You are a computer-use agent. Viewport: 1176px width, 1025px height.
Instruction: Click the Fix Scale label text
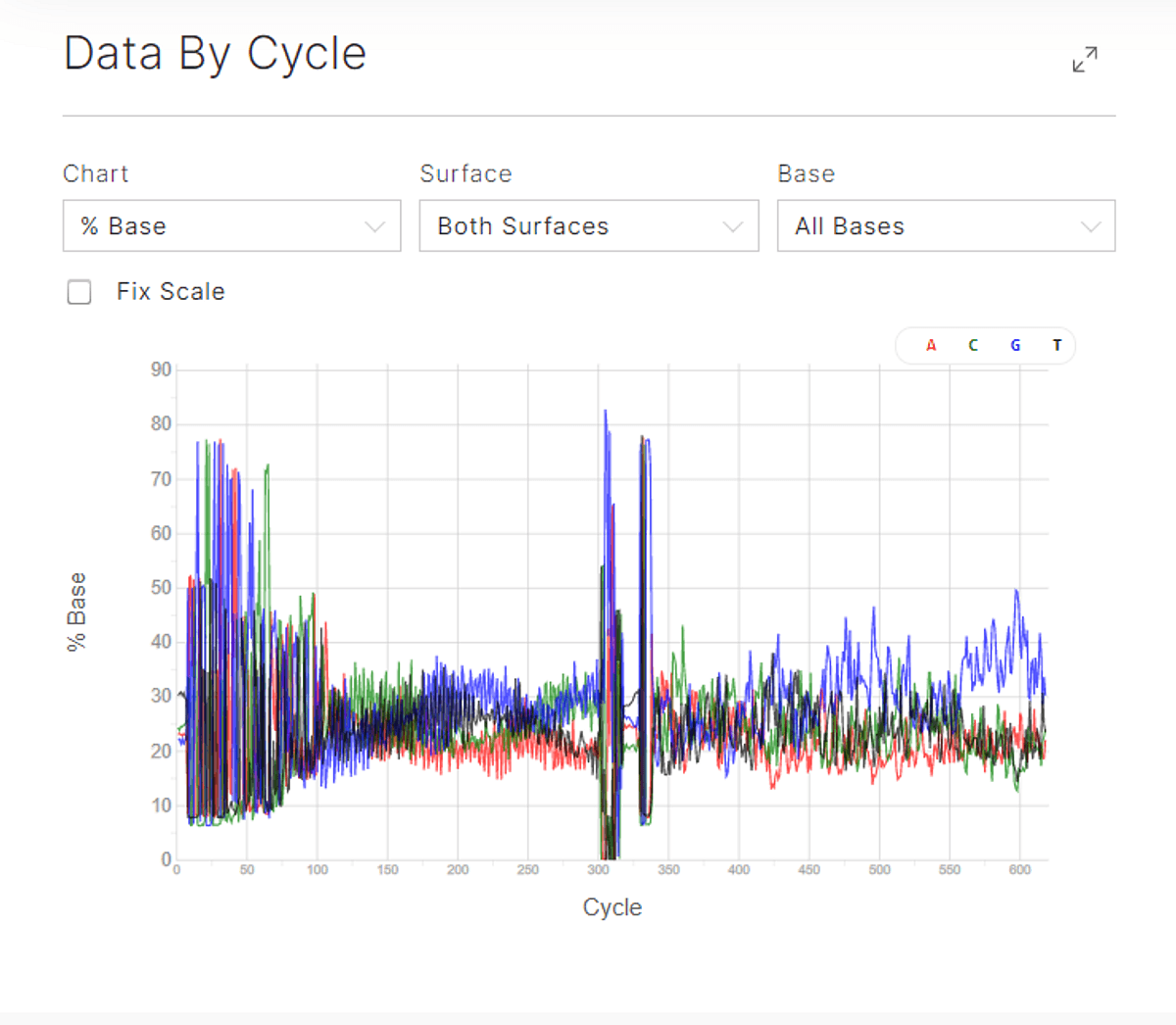click(x=171, y=291)
